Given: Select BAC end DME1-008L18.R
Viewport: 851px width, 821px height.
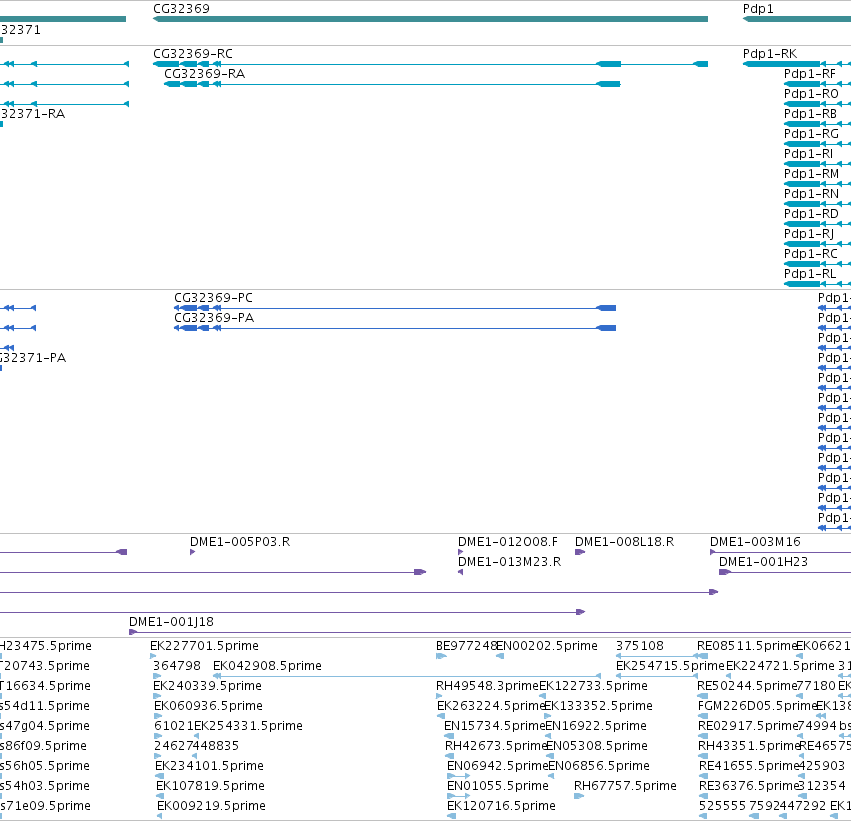Looking at the screenshot, I should pyautogui.click(x=624, y=542).
